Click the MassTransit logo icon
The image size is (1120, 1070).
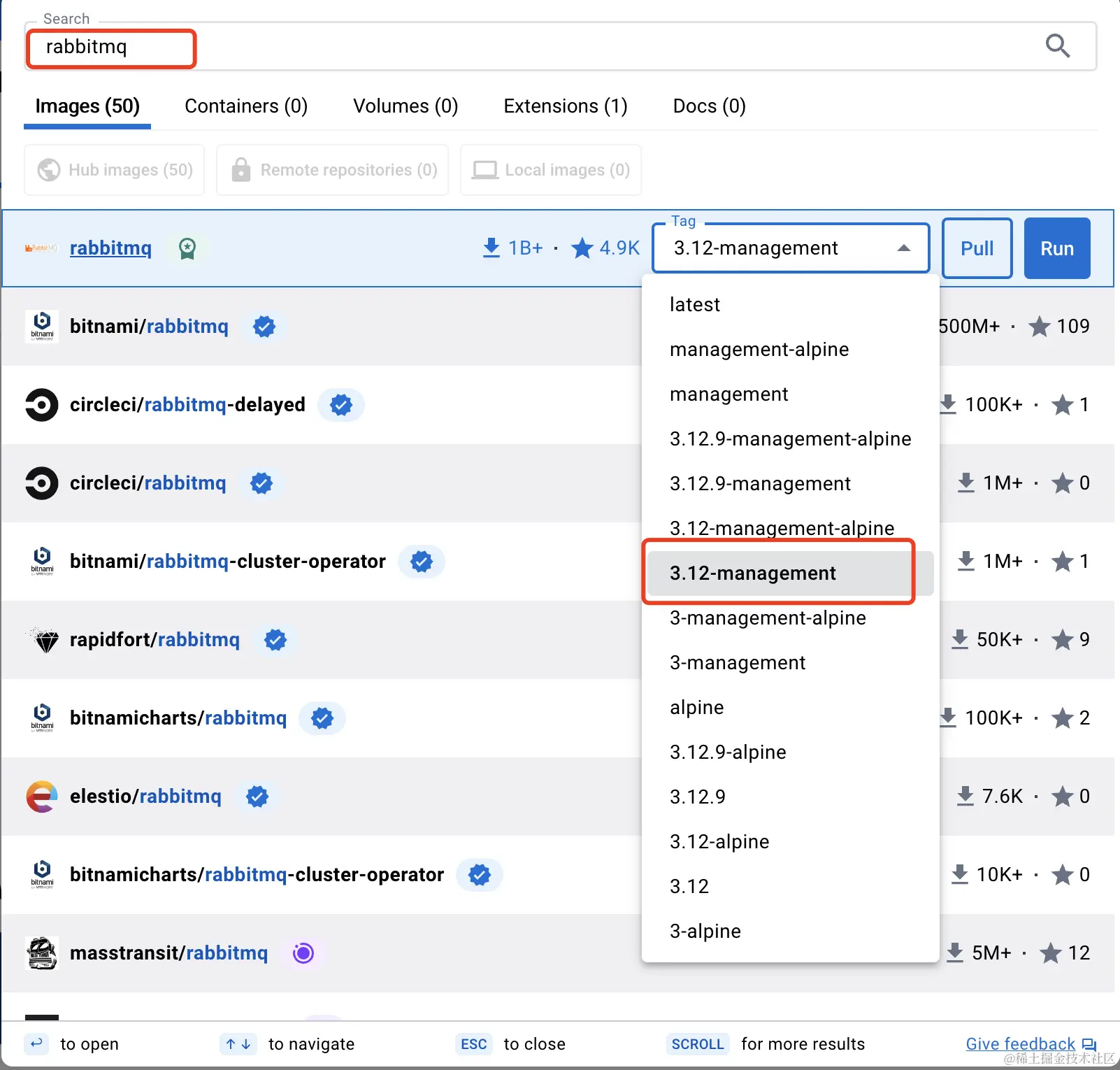[42, 953]
